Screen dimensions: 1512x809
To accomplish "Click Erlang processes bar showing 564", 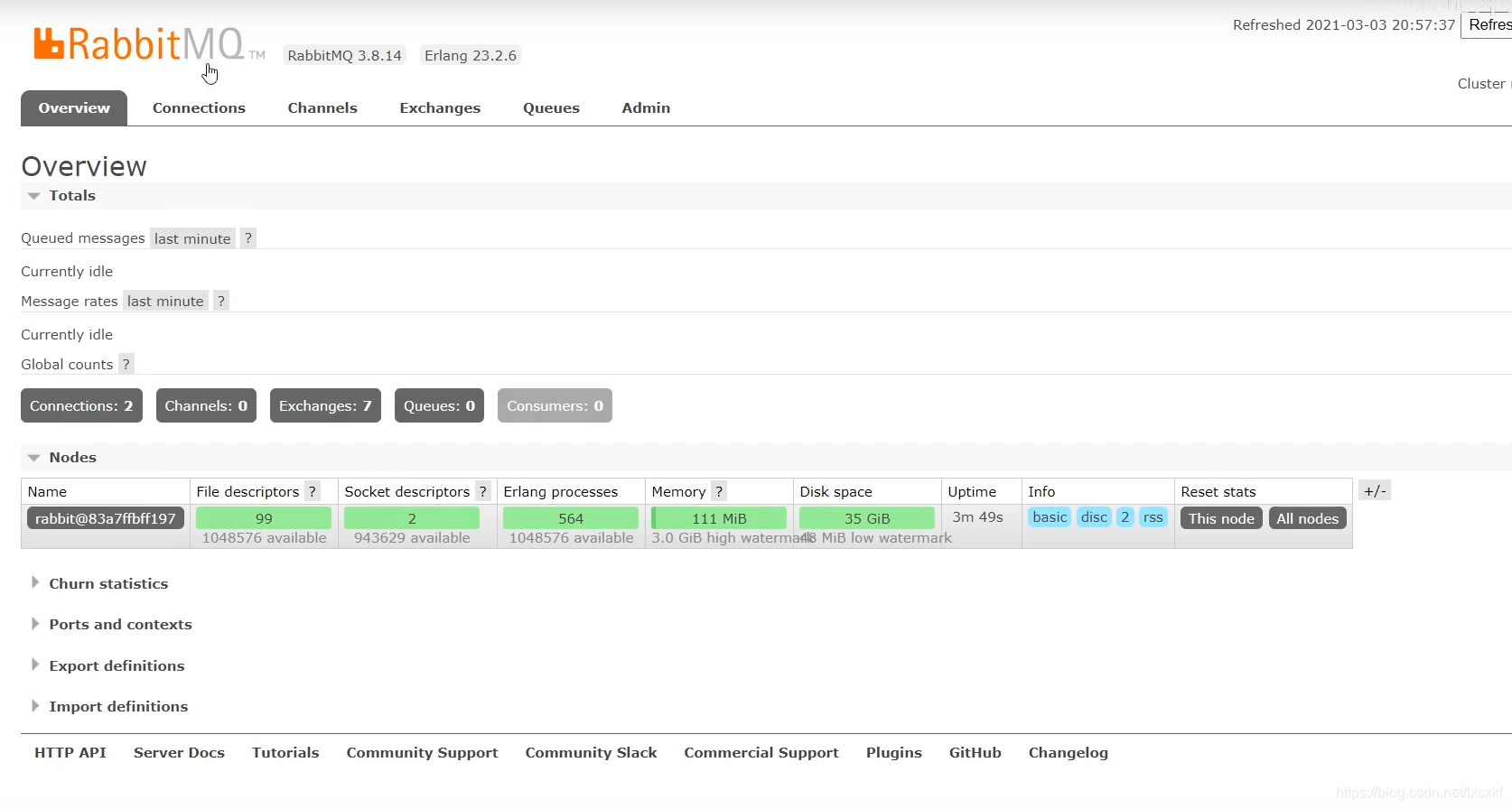I will pyautogui.click(x=571, y=518).
